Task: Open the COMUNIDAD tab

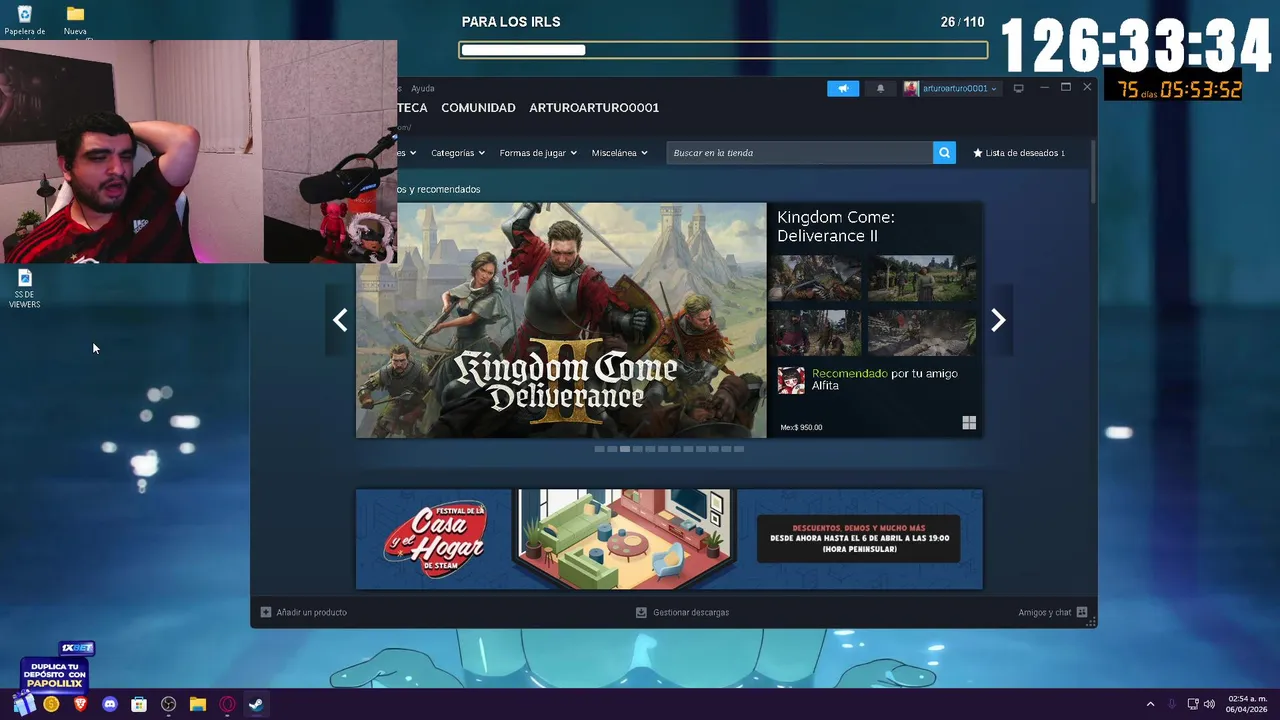Action: (478, 108)
